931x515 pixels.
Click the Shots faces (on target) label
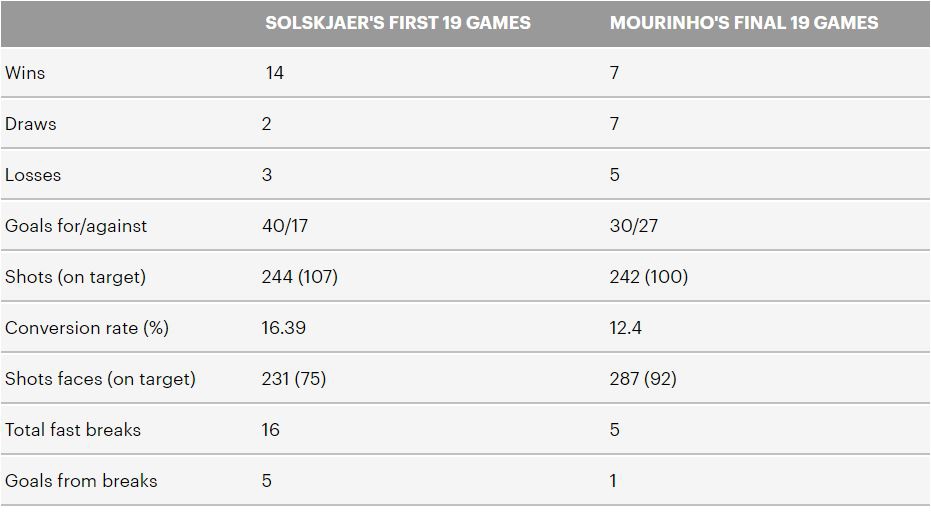tap(100, 379)
